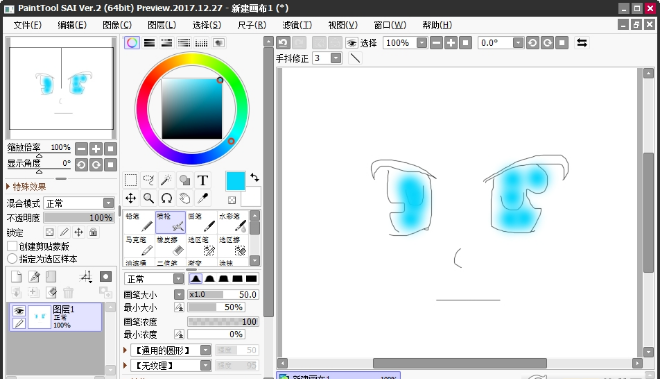Toggle selection visibility eye next to 选择
The height and width of the screenshot is (379, 661).
tap(351, 43)
